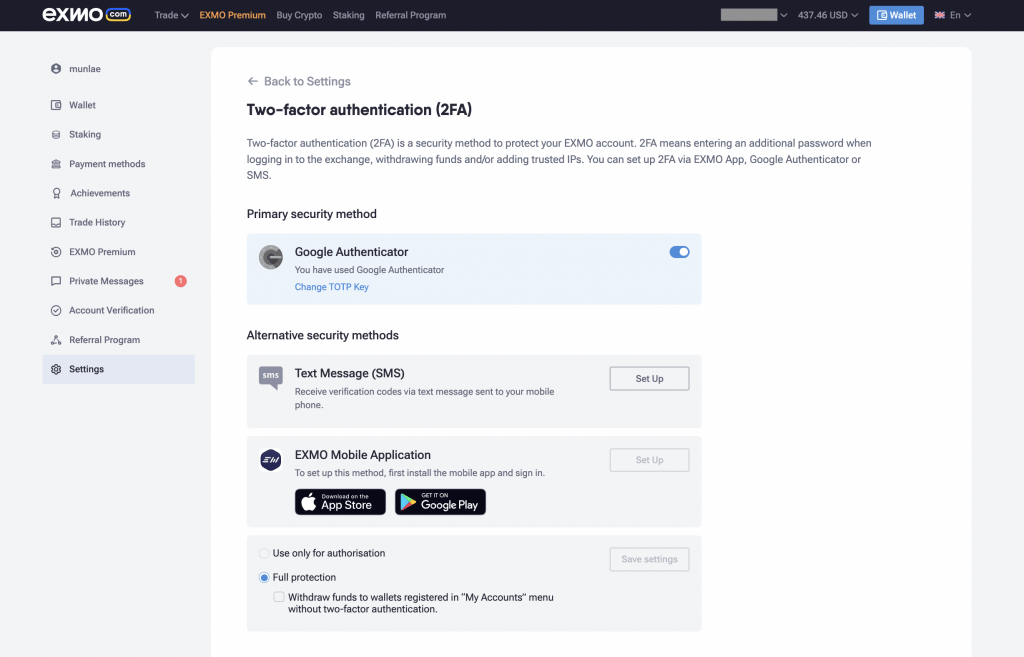1024x657 pixels.
Task: Open Account Verification checkmark icon
Action: click(56, 311)
